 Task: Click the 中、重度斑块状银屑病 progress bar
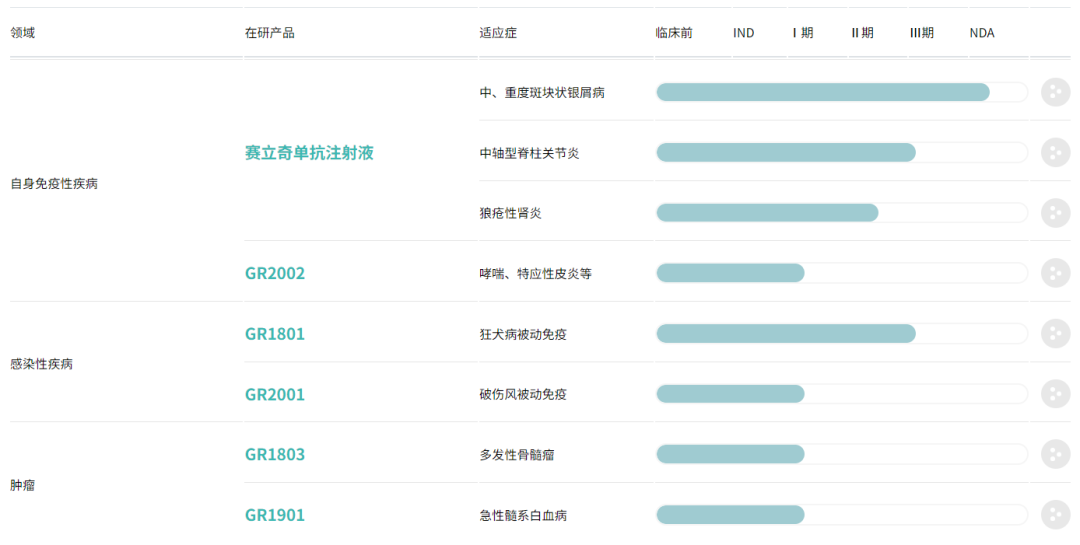[822, 92]
